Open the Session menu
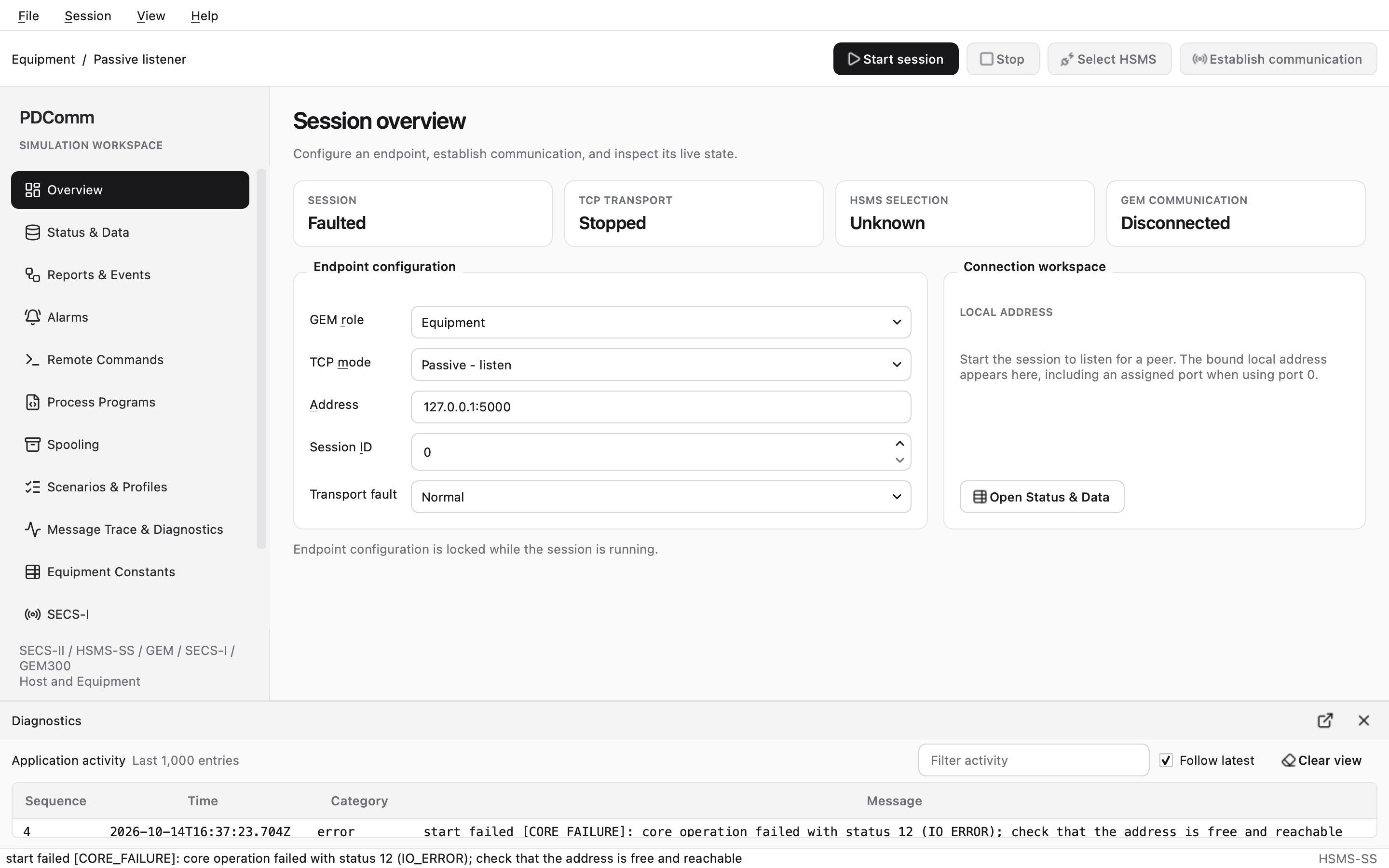 coord(88,15)
